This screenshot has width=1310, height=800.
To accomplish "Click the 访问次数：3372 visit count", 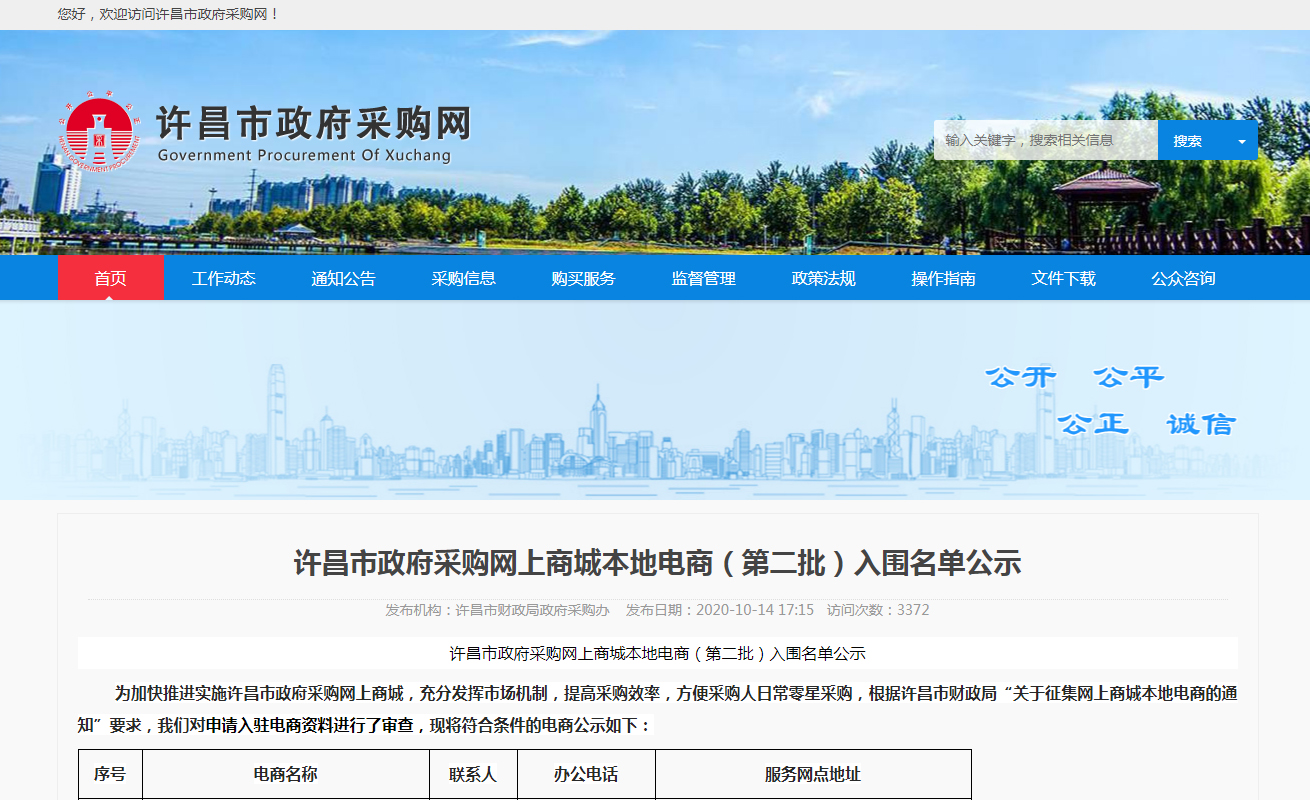I will pos(878,610).
